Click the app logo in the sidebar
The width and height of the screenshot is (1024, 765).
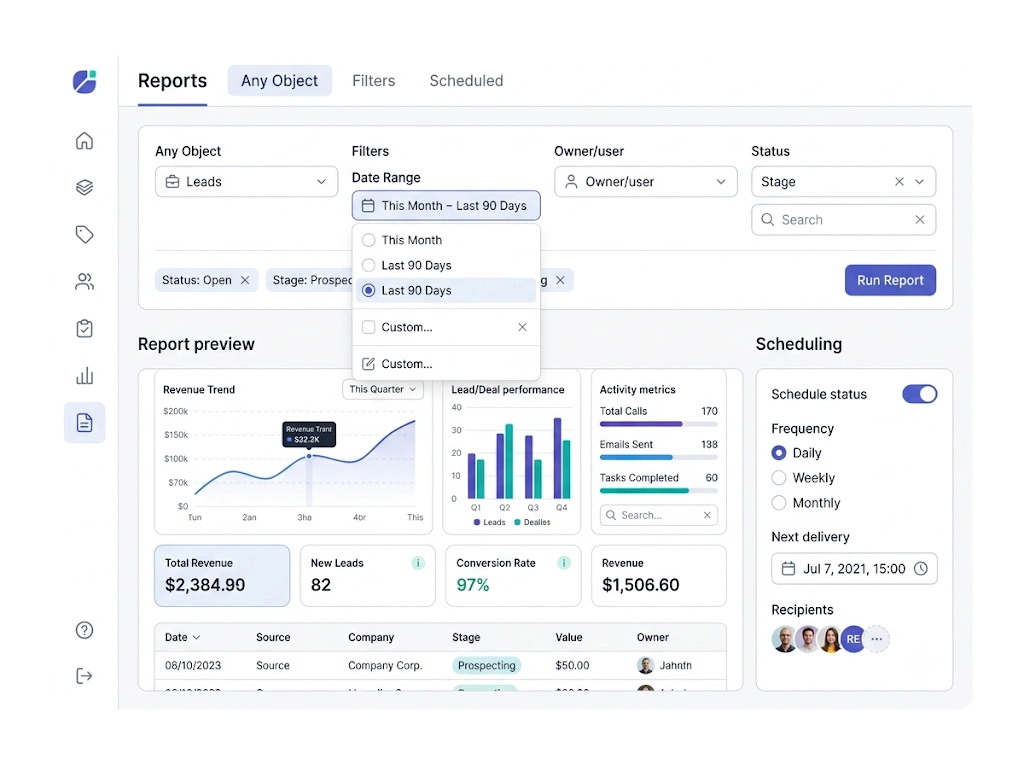tap(85, 82)
